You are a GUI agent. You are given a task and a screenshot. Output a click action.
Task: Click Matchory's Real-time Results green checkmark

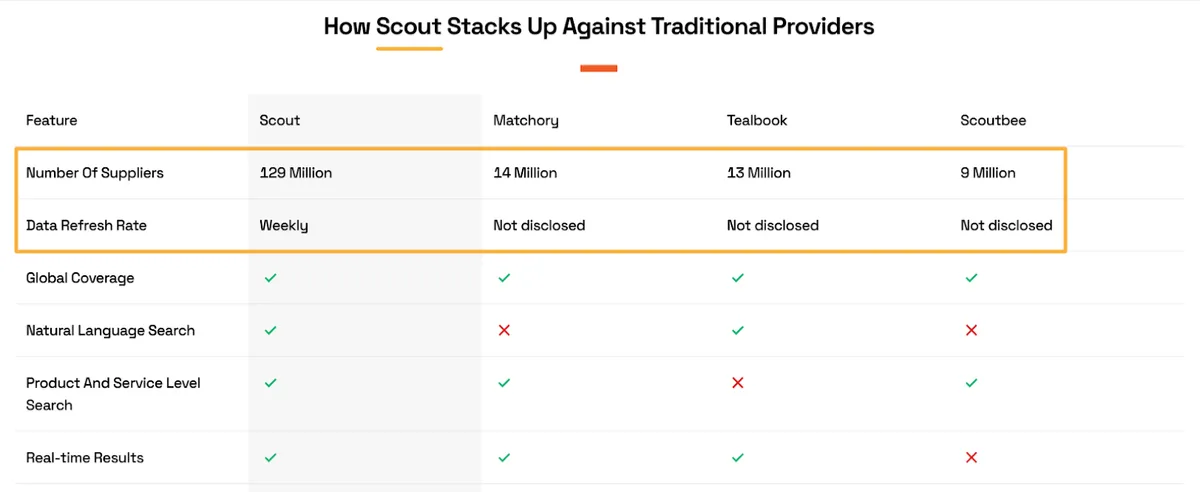pyautogui.click(x=504, y=457)
